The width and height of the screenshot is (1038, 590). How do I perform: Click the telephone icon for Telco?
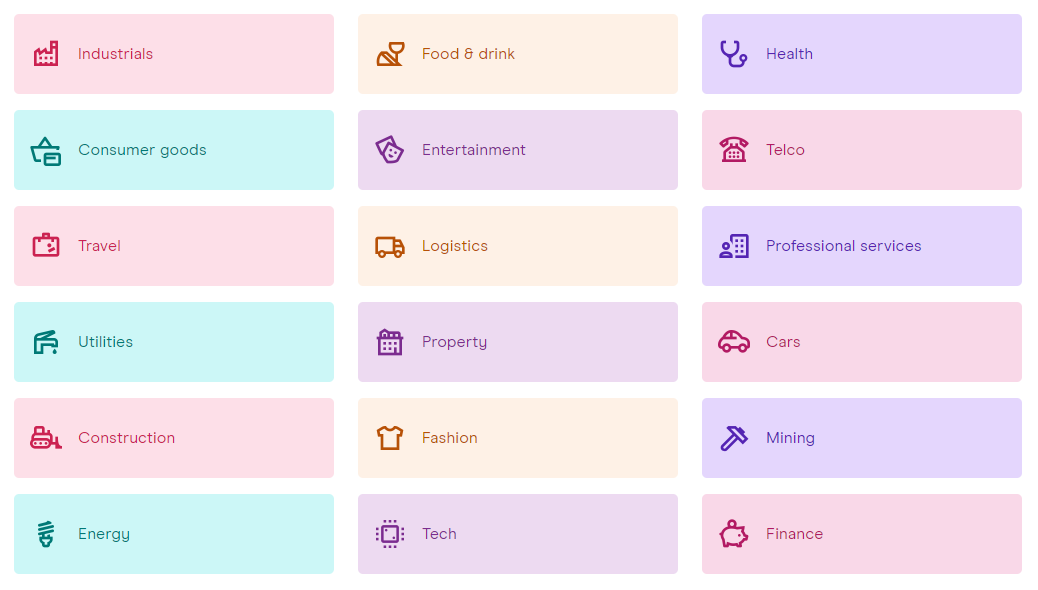point(733,150)
